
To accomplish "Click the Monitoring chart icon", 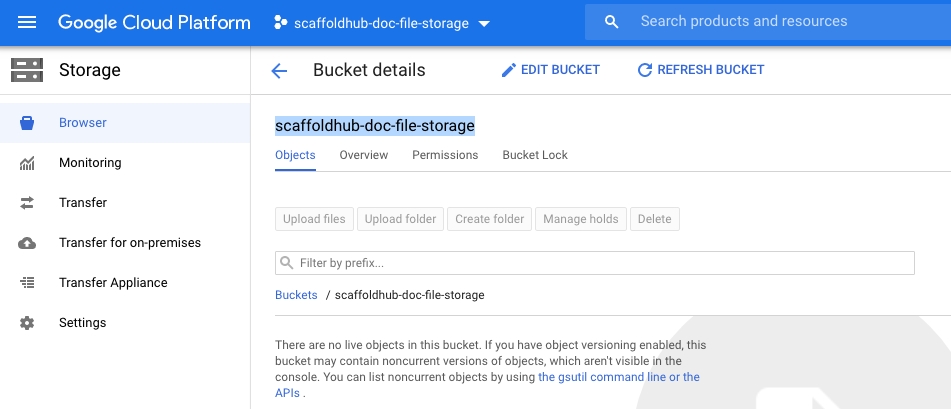I will click(x=27, y=163).
